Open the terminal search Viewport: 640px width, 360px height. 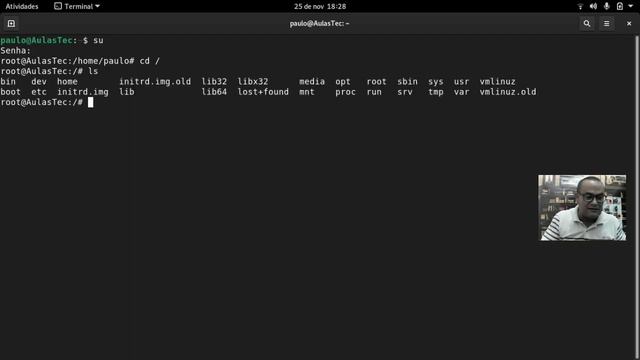click(587, 24)
